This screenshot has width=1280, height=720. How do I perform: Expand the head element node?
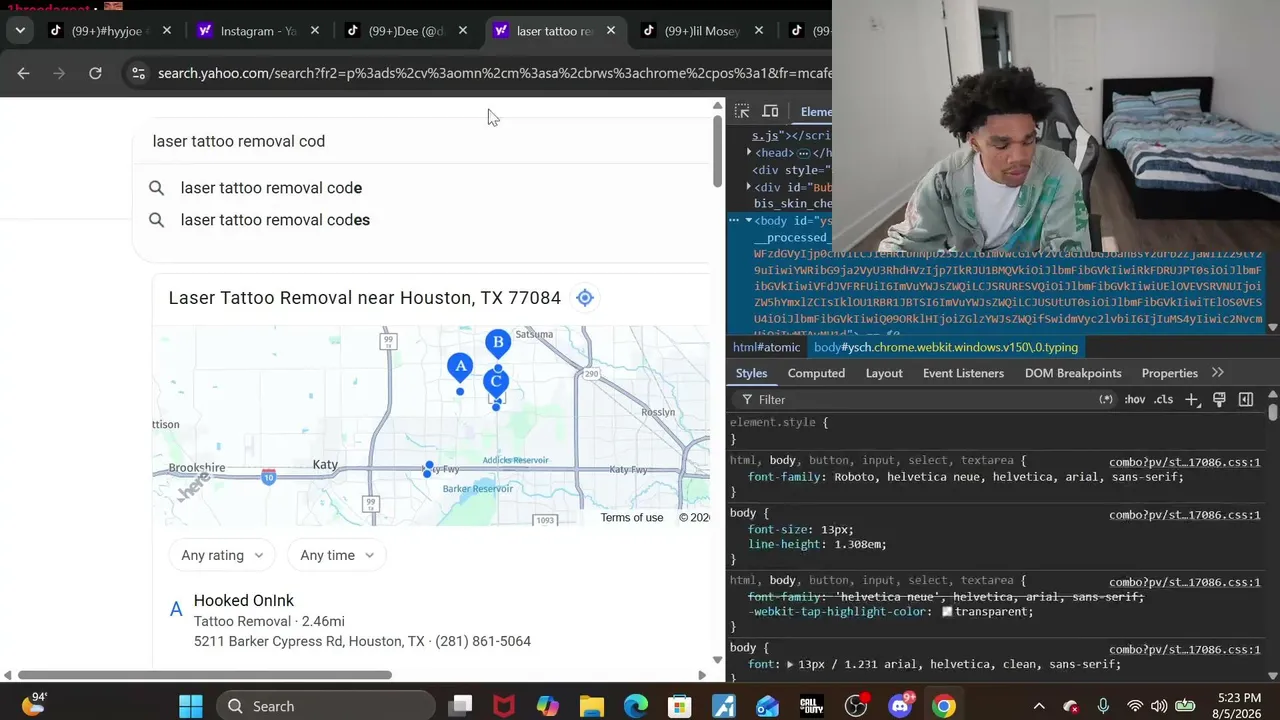(x=749, y=153)
